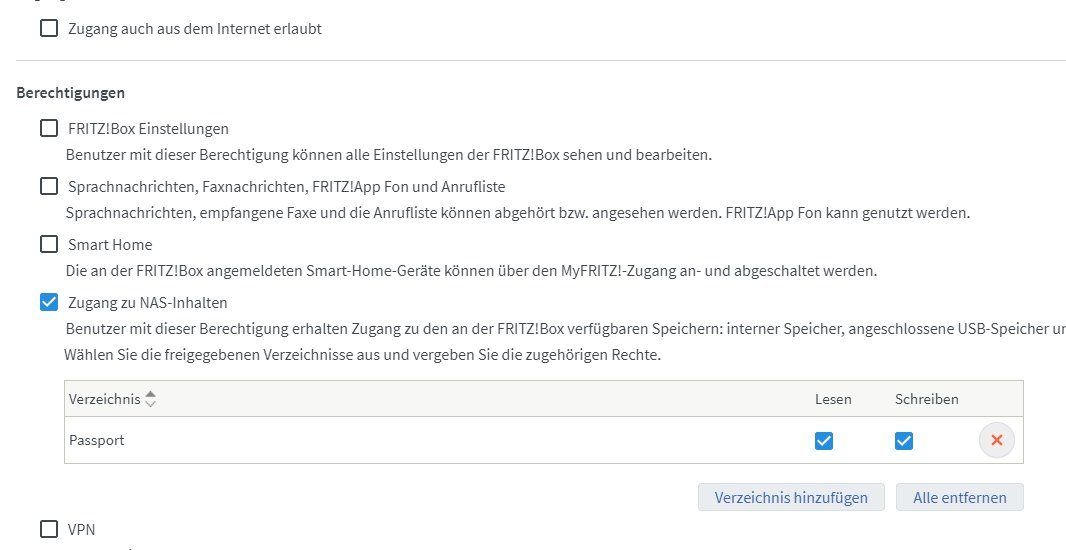Click the Schreiben column header
Image resolution: width=1066 pixels, height=550 pixels.
coord(926,399)
